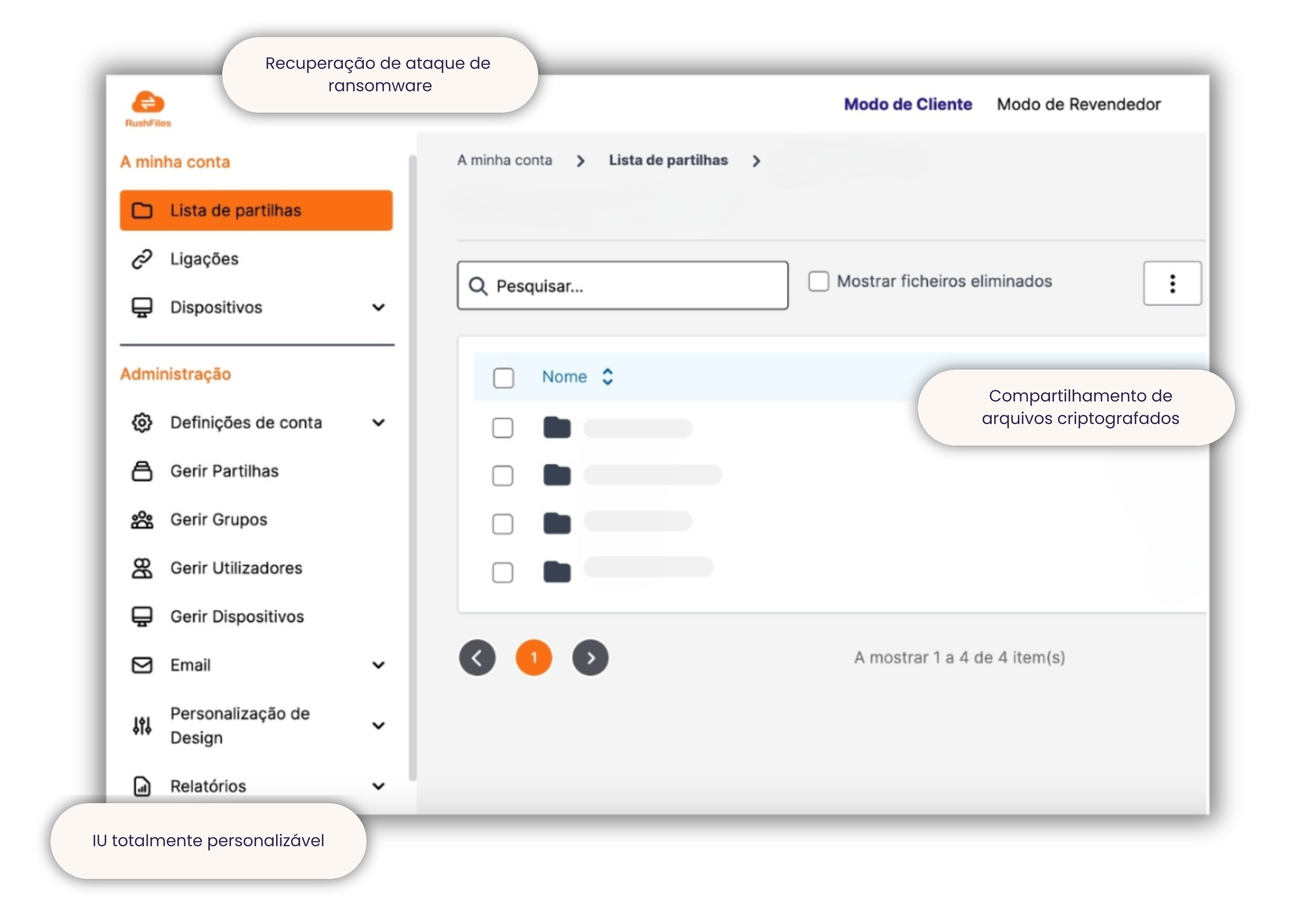Open the three-dot more options menu
The height and width of the screenshot is (924, 1294).
(x=1172, y=283)
